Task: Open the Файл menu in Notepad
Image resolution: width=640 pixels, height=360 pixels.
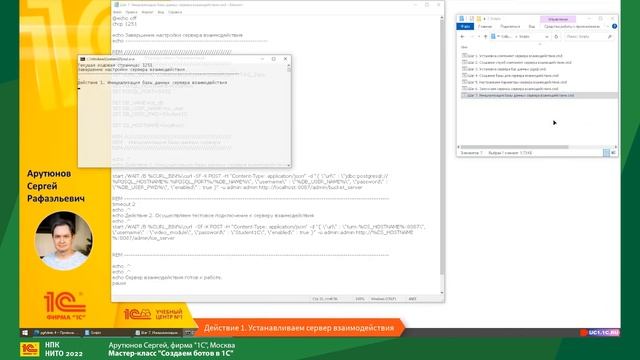Action: coord(117,12)
